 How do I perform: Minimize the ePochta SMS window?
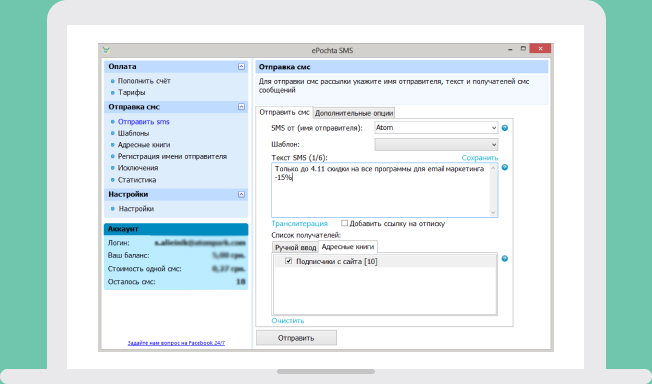(510, 49)
